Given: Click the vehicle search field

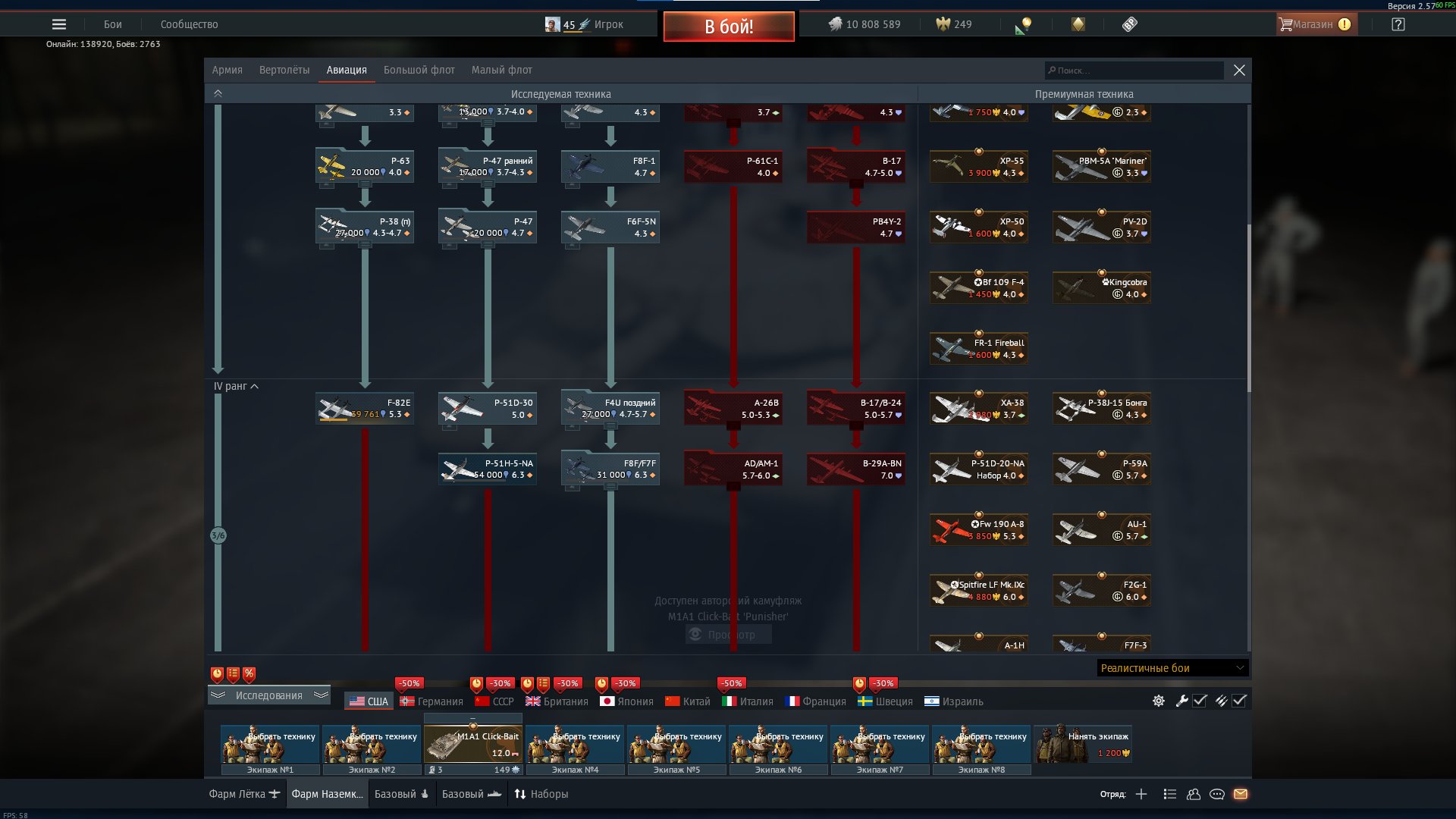Looking at the screenshot, I should click(1134, 71).
